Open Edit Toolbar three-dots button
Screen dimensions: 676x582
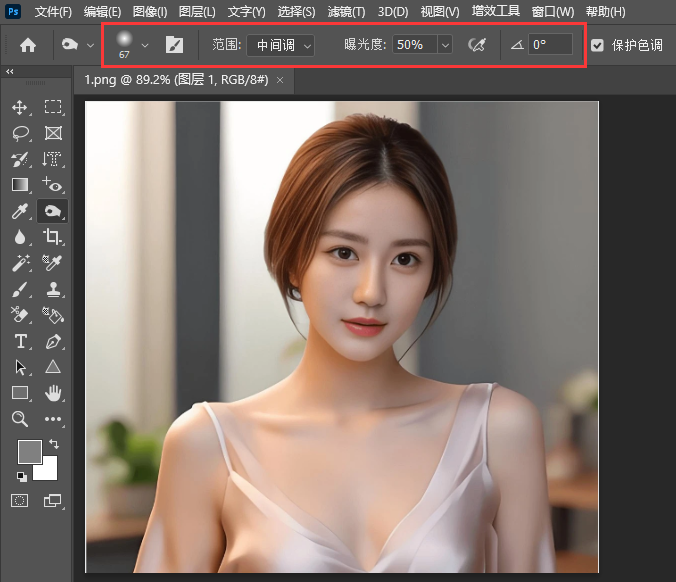click(53, 419)
